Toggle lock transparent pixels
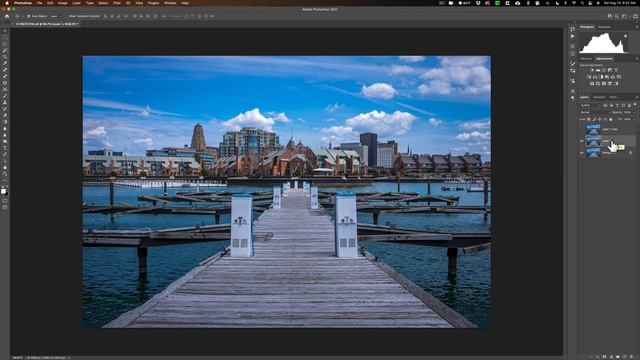Image resolution: width=640 pixels, height=360 pixels. click(589, 119)
